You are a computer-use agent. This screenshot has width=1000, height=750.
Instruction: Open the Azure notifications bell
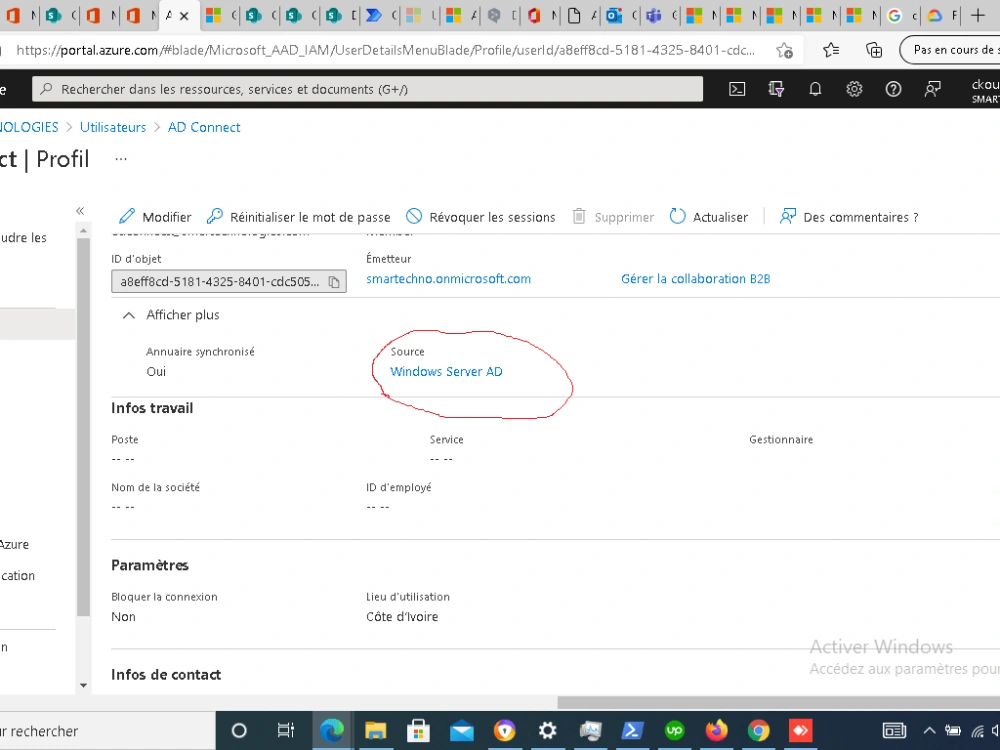pyautogui.click(x=815, y=89)
